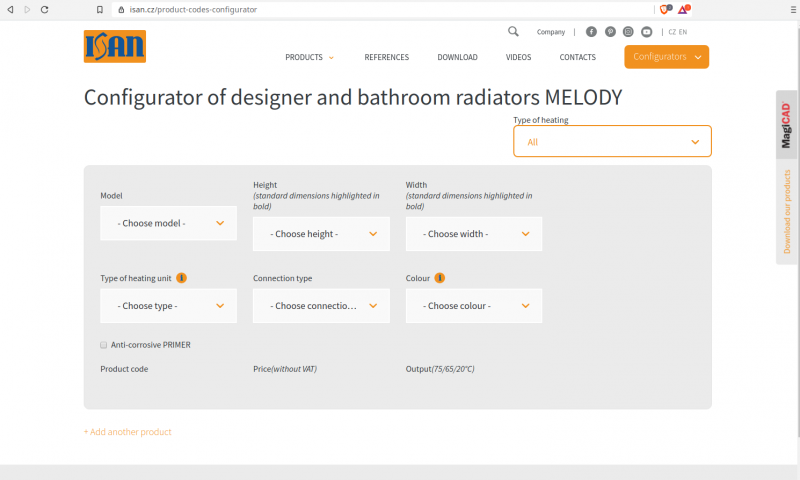The height and width of the screenshot is (480, 800).
Task: Switch language to EN
Action: [x=683, y=32]
